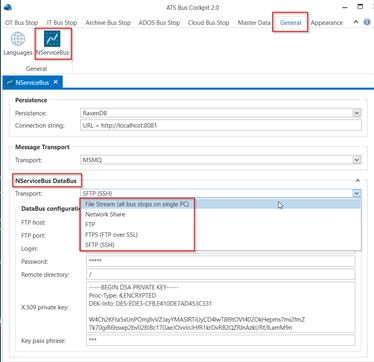Open the ADOS Bus Stop tab

point(159,23)
